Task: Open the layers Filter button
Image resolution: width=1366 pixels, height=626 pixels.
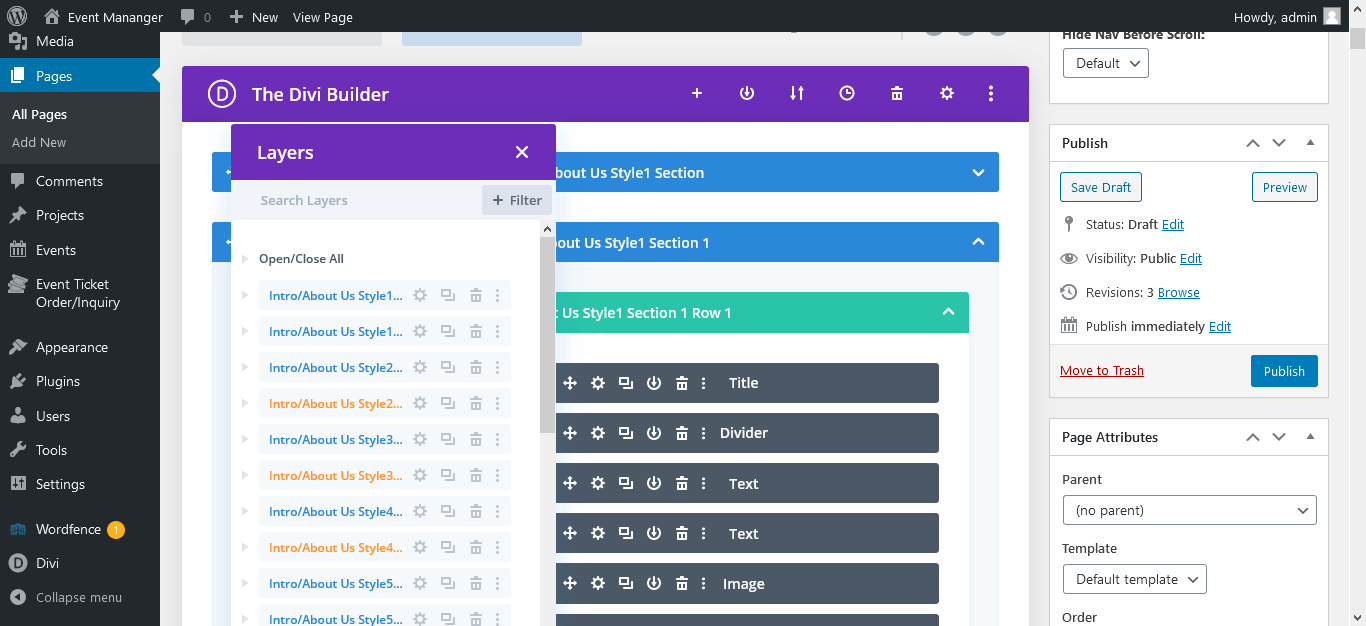Action: (517, 200)
